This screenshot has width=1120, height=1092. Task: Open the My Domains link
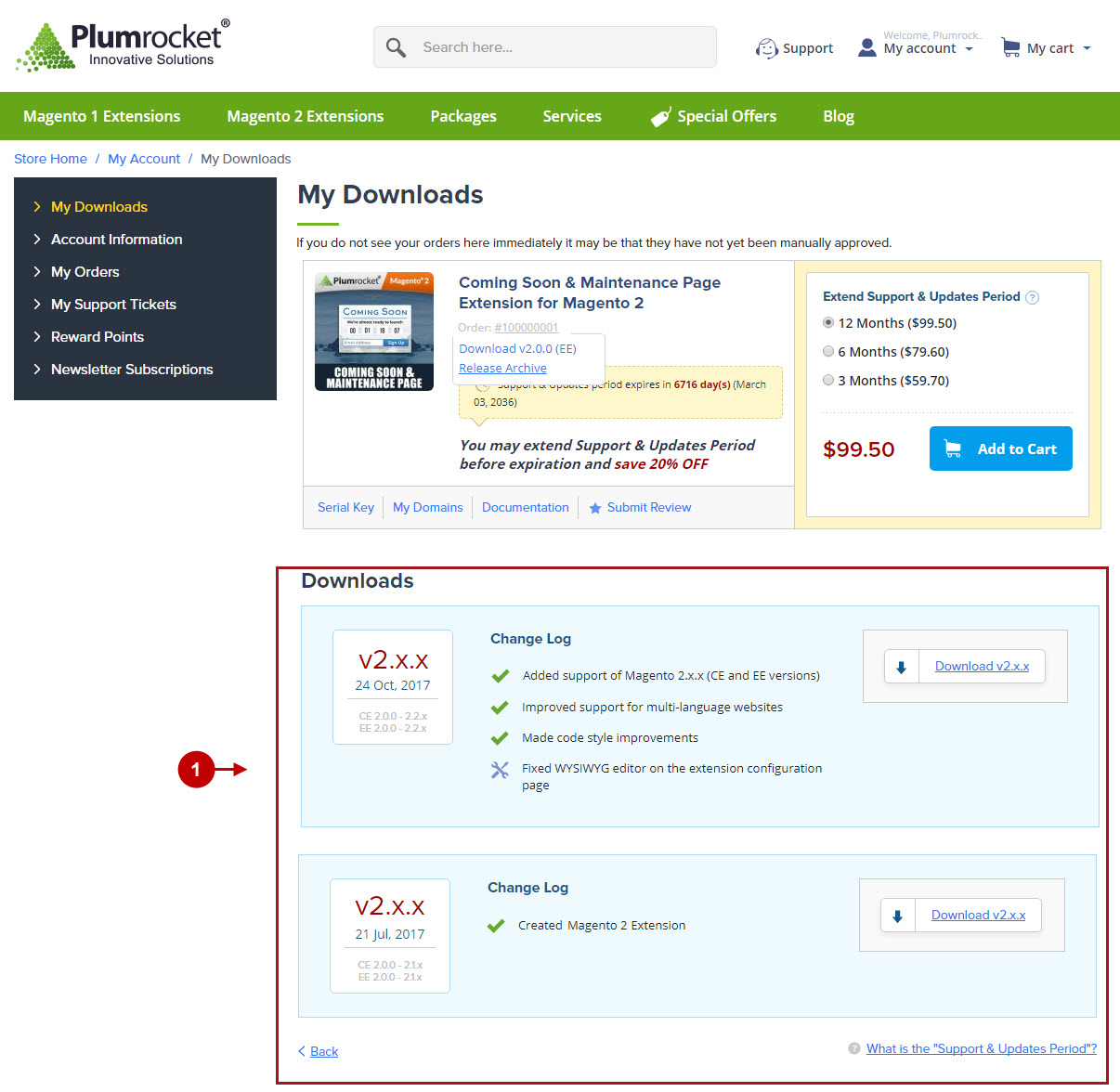coord(427,508)
